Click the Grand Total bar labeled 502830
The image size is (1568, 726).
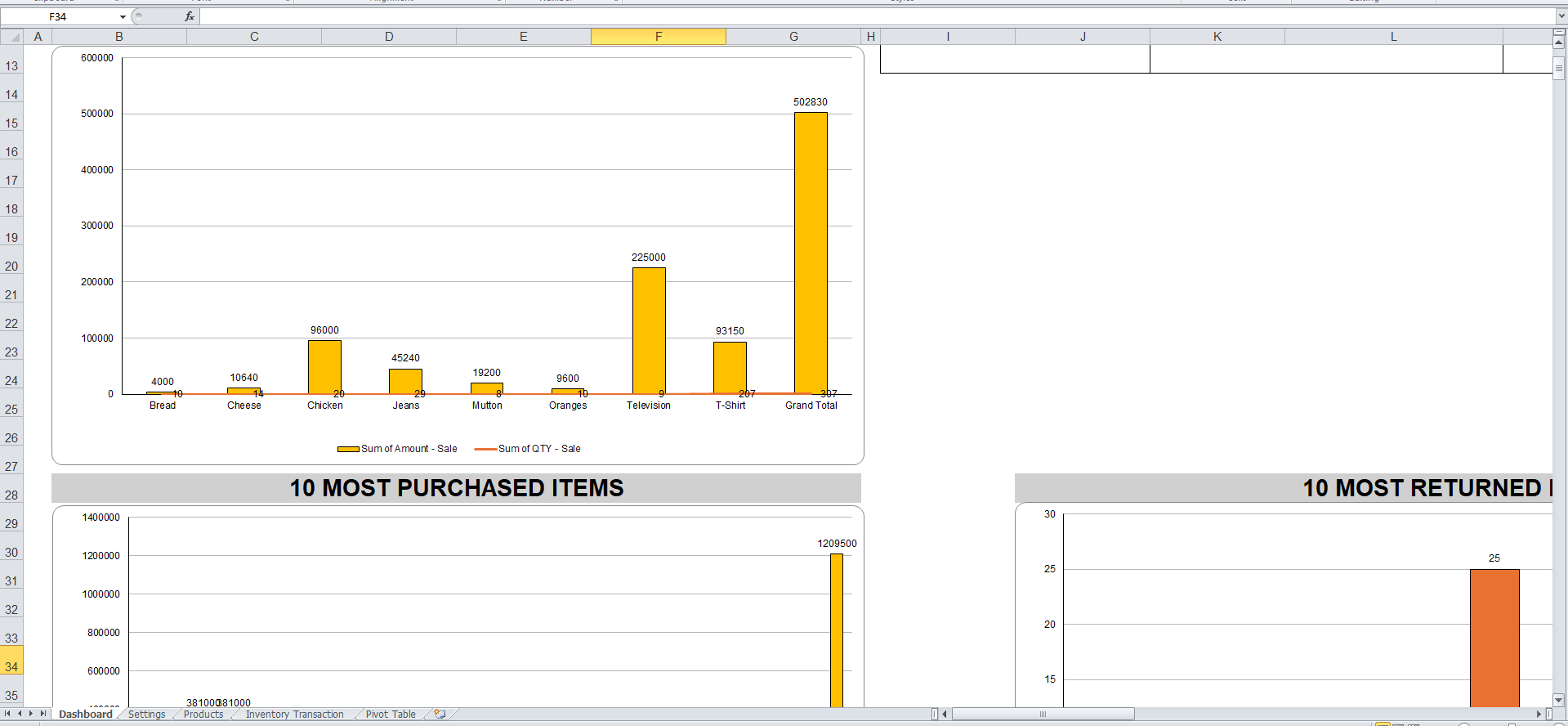coord(811,253)
